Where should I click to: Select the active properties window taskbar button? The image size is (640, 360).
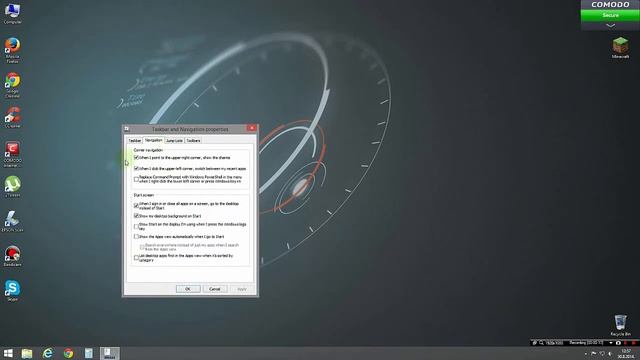point(109,353)
